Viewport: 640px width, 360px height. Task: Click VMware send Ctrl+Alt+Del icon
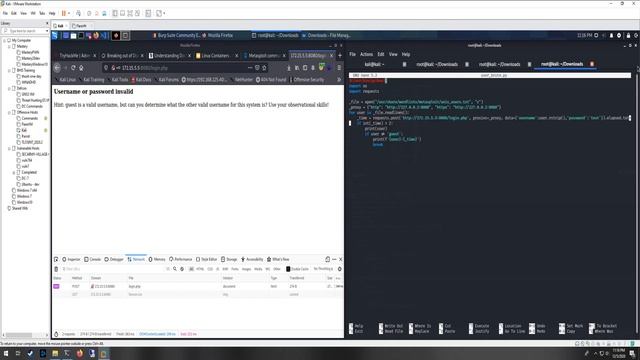pyautogui.click(x=78, y=13)
